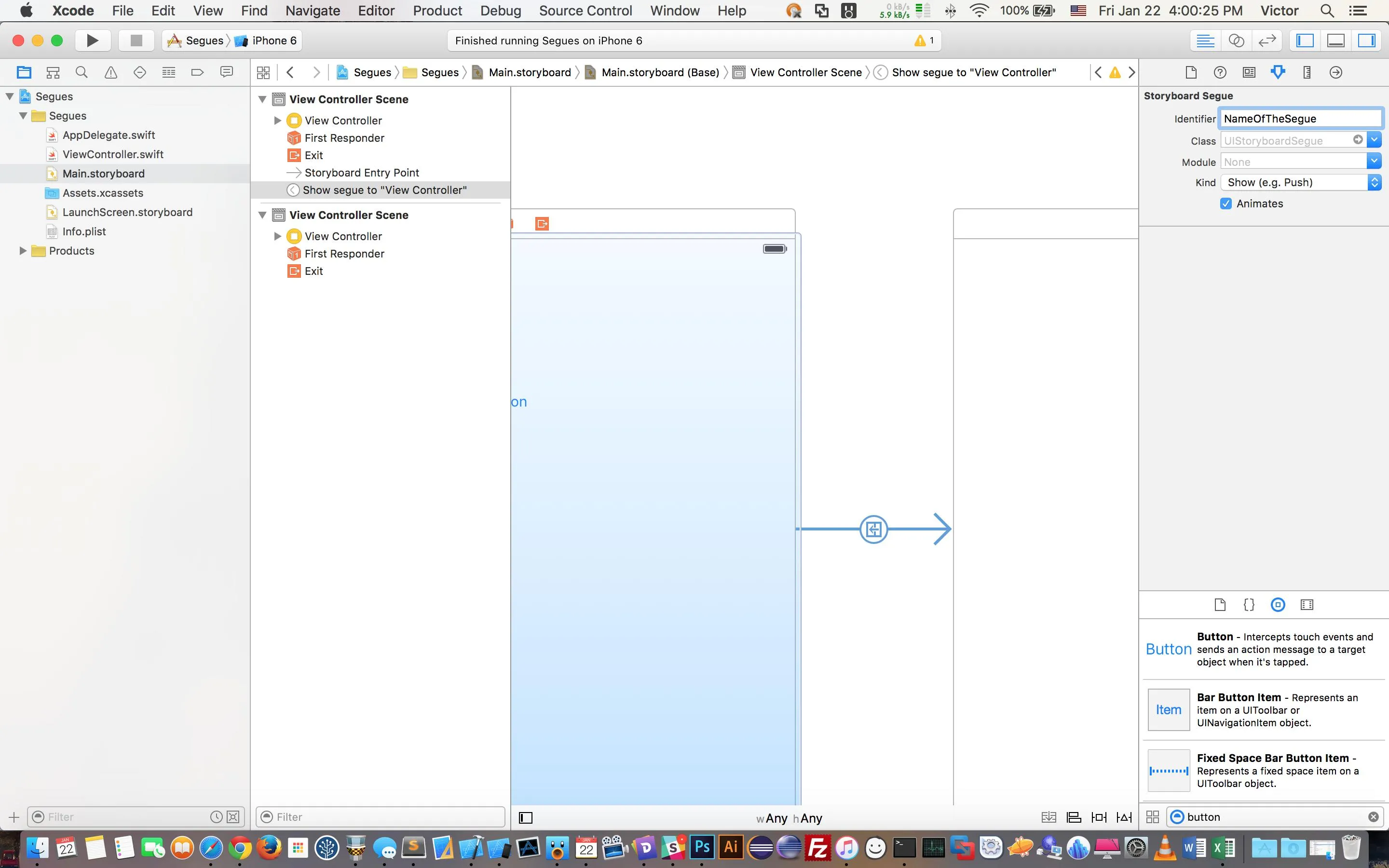This screenshot has height=868, width=1389.
Task: Show the Connections inspector
Action: point(1335,72)
